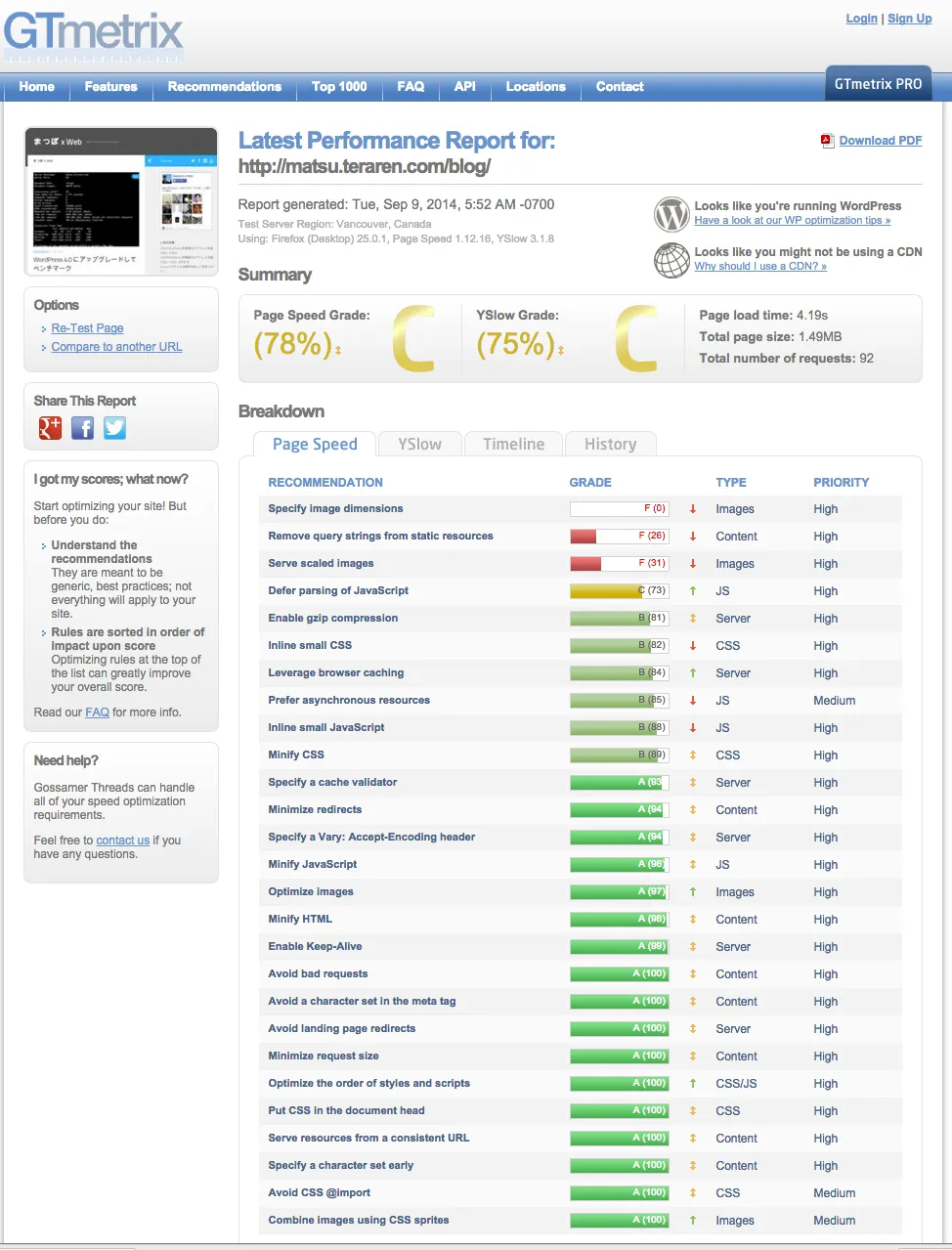Screen dimensions: 952x1250
Task: Sort by the PRIORITY column header
Action: 841,483
